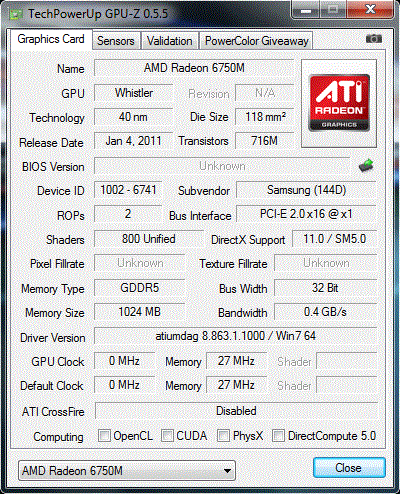The image size is (400, 494).
Task: Click the GPU-Z title bar app icon
Action: [16, 14]
